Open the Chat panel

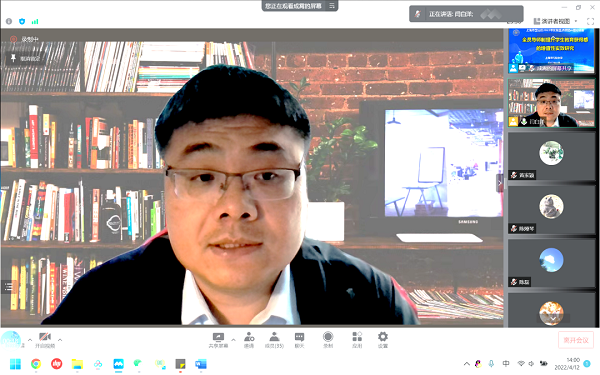point(299,339)
